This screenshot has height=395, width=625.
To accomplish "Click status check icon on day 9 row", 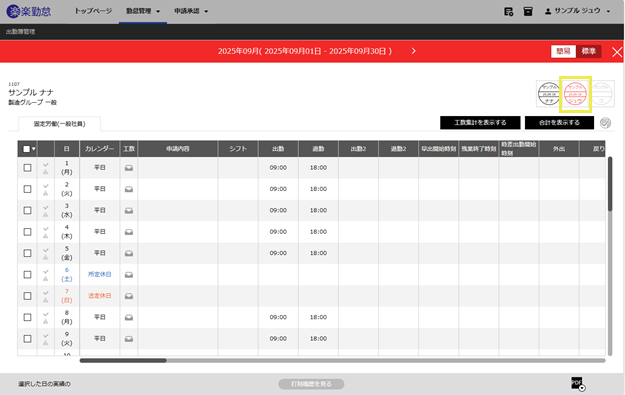I will 46,335.
